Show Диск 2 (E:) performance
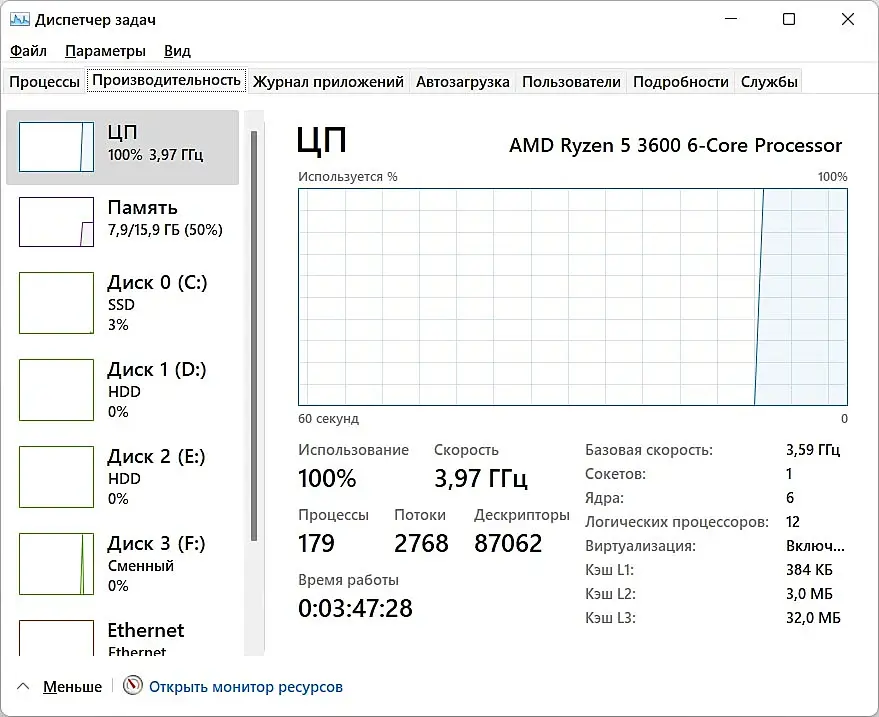 point(56,477)
